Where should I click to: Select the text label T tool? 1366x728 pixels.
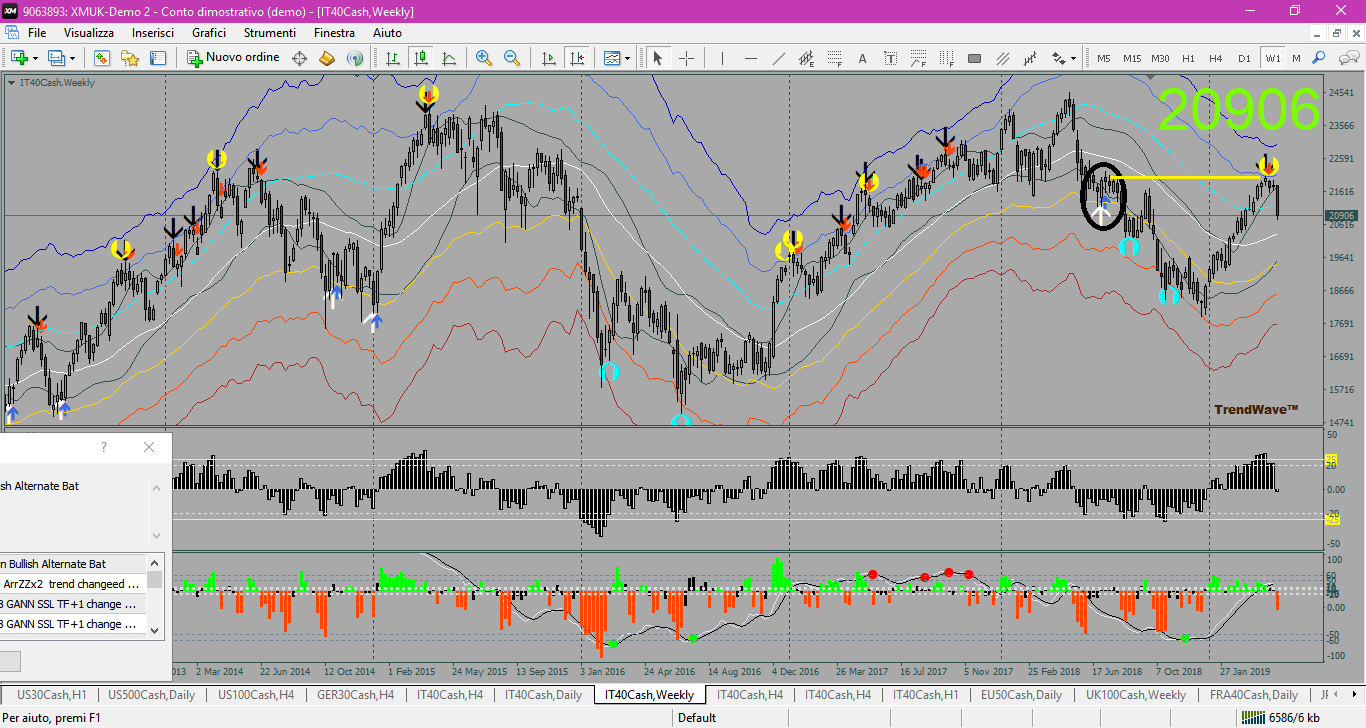pyautogui.click(x=890, y=58)
